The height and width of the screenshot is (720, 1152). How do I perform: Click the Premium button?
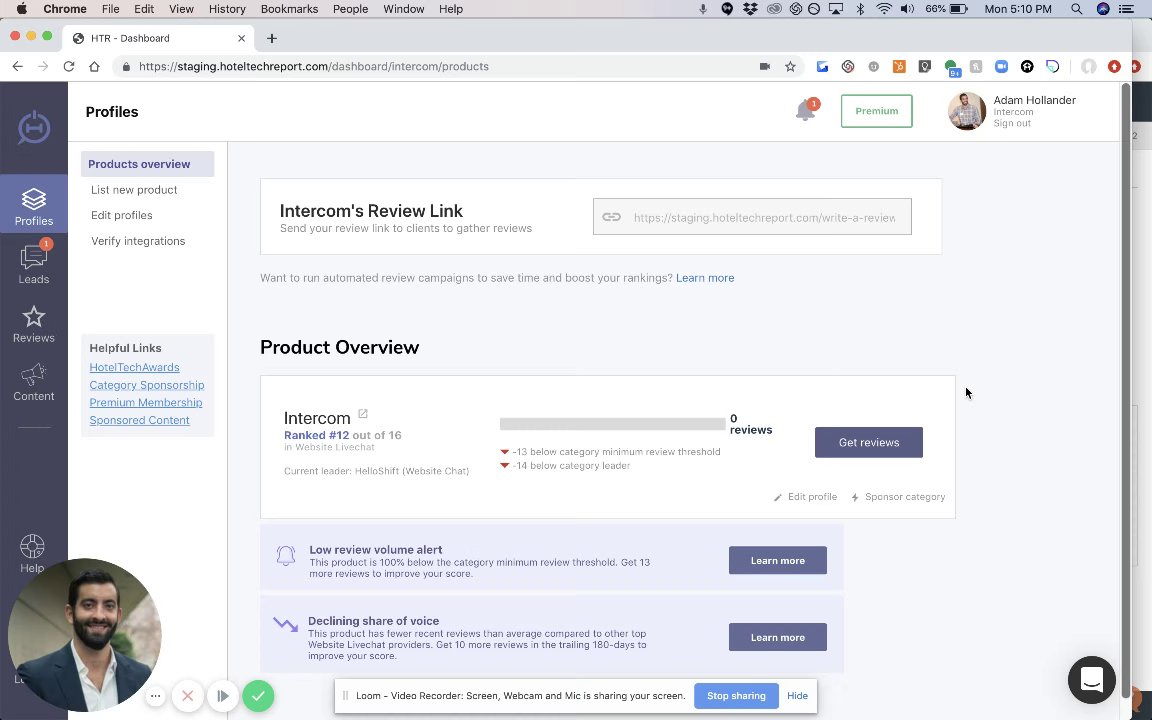[x=876, y=111]
